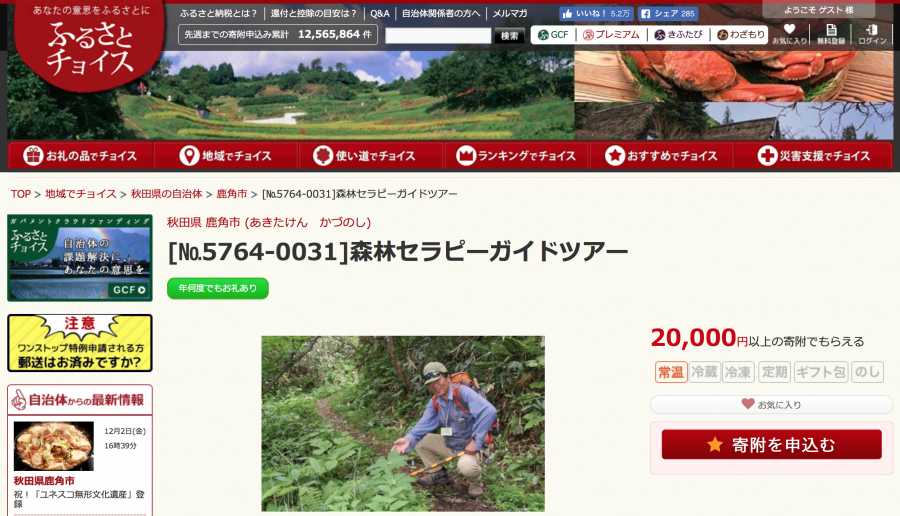
Task: Click the GCF crowdfunding sidebar banner
Action: pos(80,258)
